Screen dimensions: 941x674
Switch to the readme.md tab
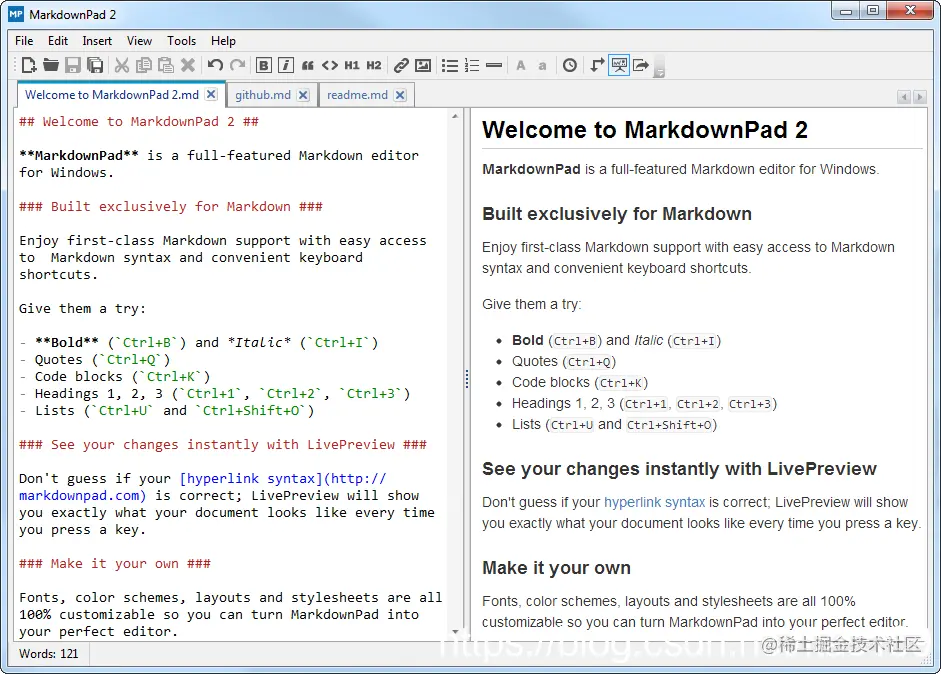[x=357, y=95]
